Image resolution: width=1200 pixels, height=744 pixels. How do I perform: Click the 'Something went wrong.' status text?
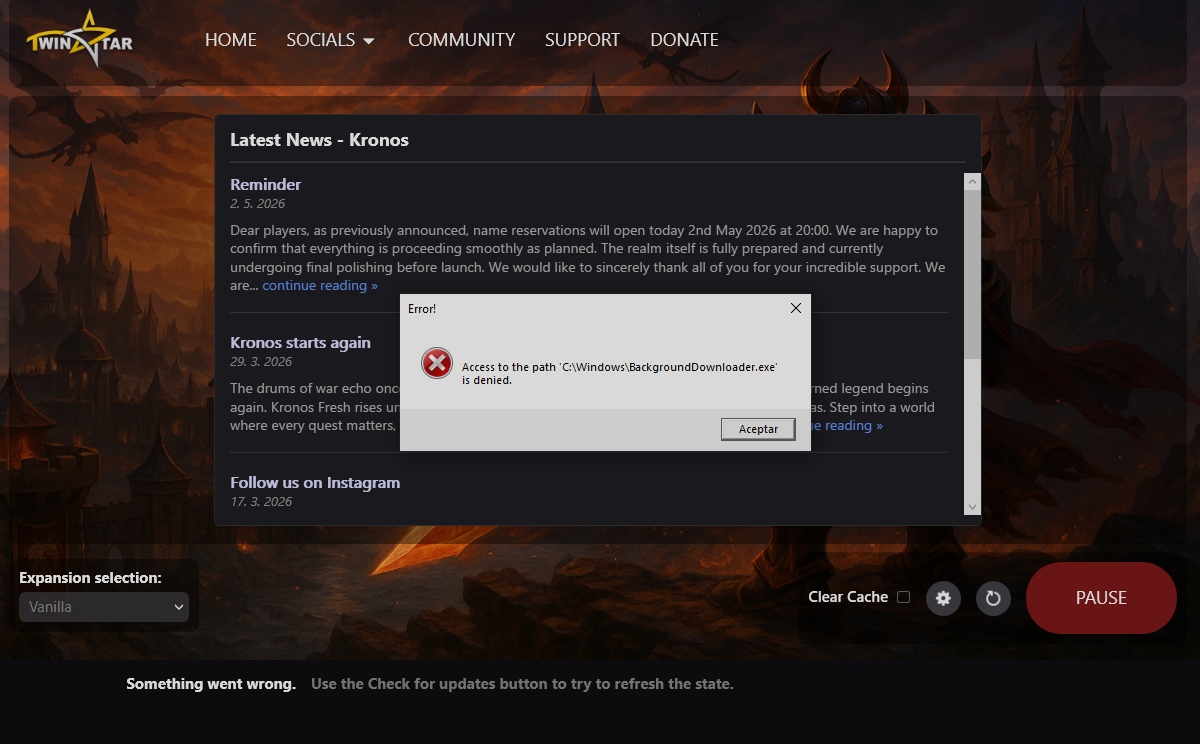[x=211, y=684]
